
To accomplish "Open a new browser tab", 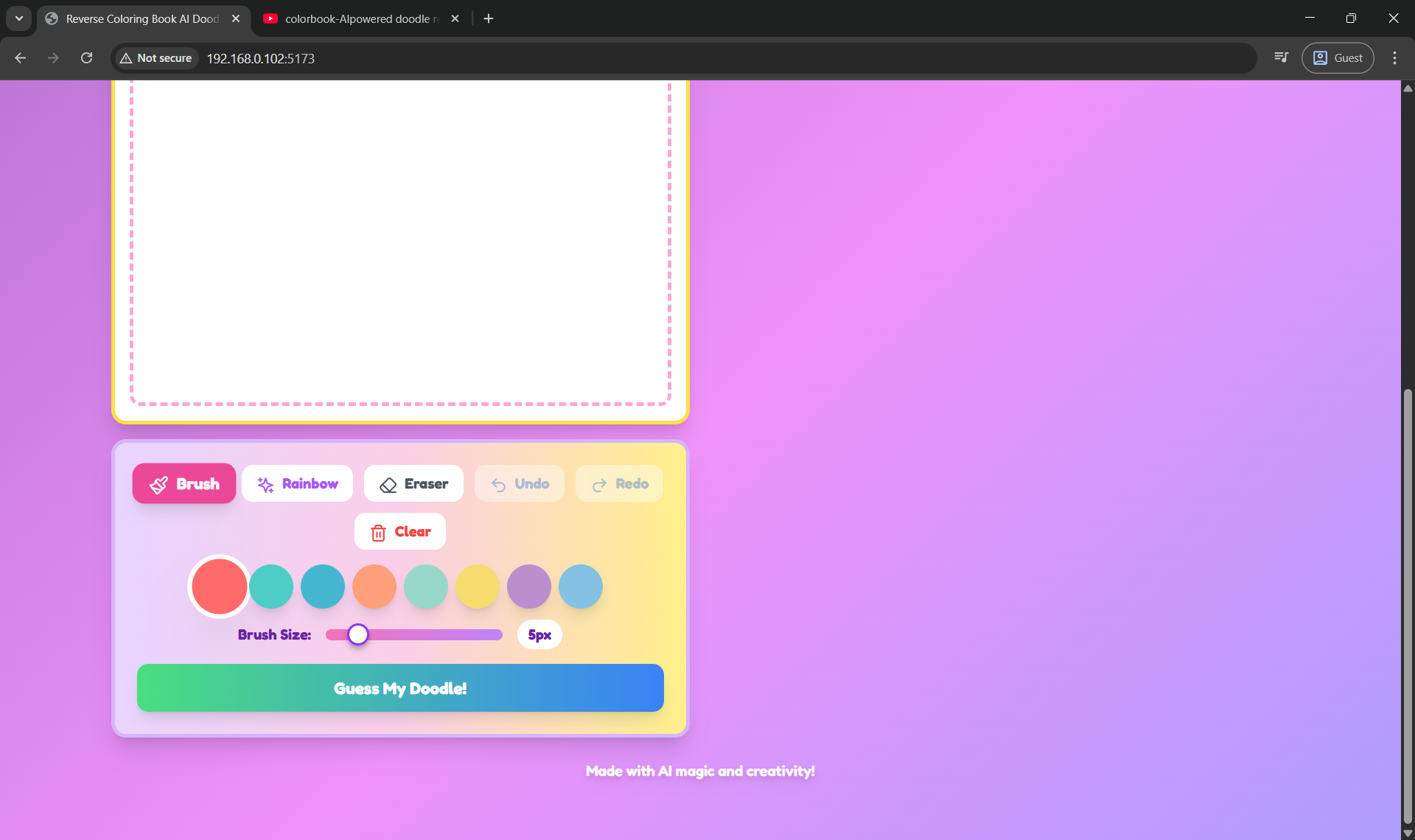I will click(489, 18).
